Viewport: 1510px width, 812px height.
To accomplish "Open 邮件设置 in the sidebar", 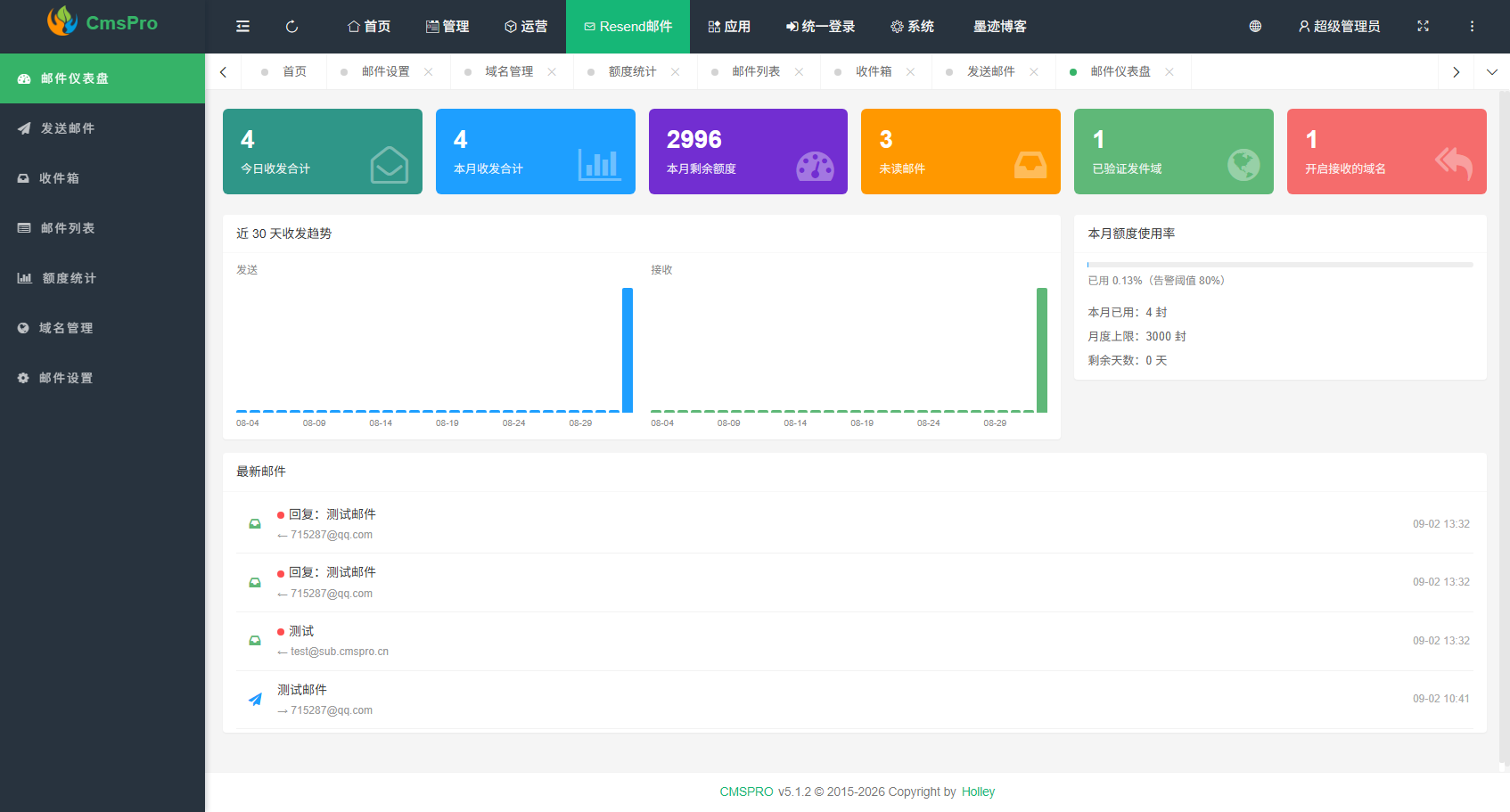I will tap(103, 378).
